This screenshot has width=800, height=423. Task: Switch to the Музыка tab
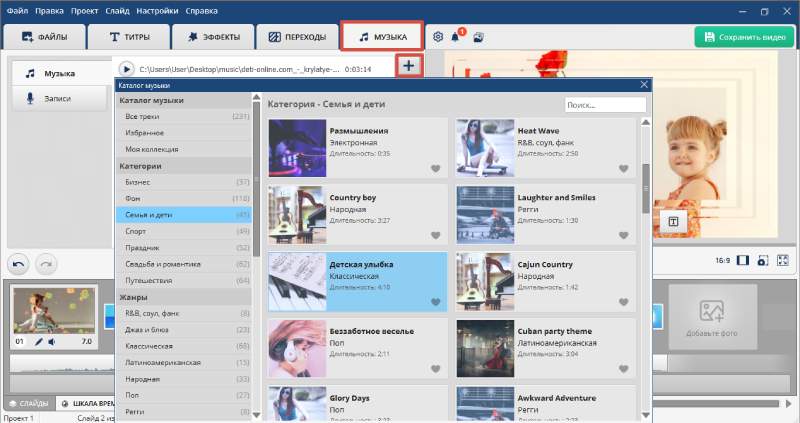pos(382,37)
